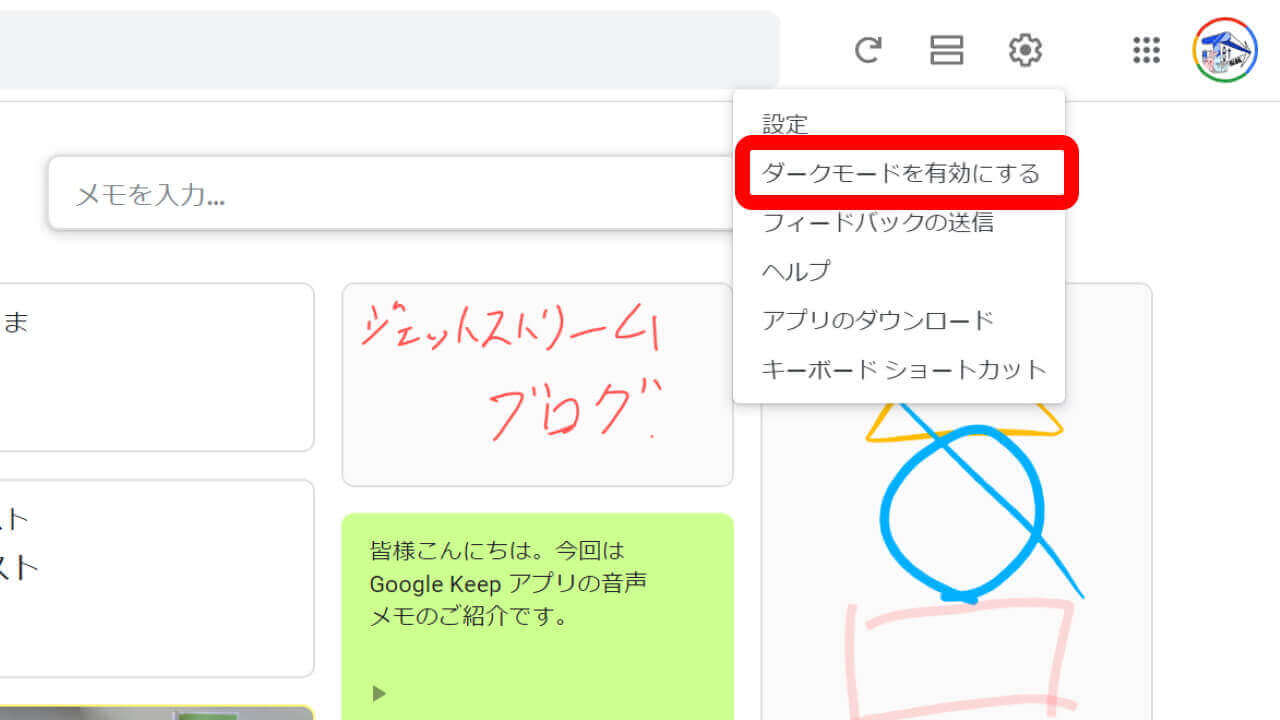Play the audio in the green note

(379, 693)
